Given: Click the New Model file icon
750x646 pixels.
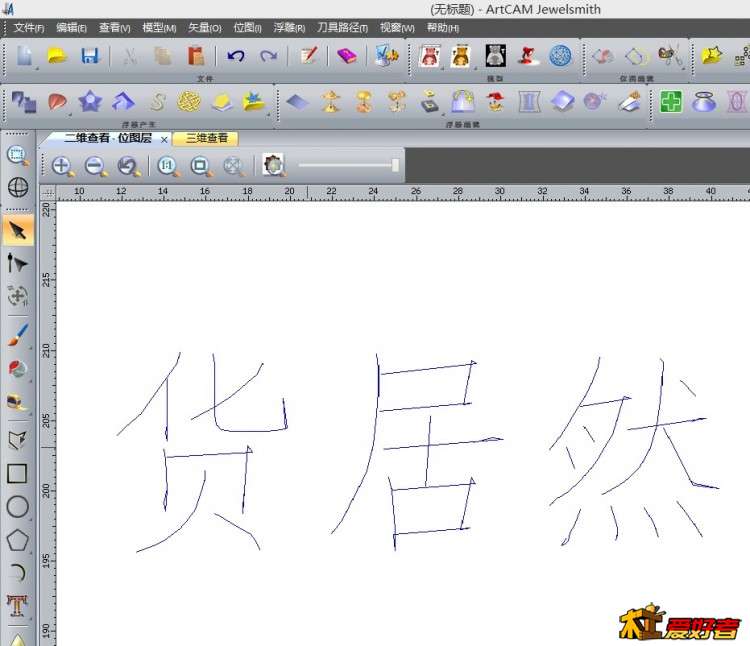Looking at the screenshot, I should (24, 56).
